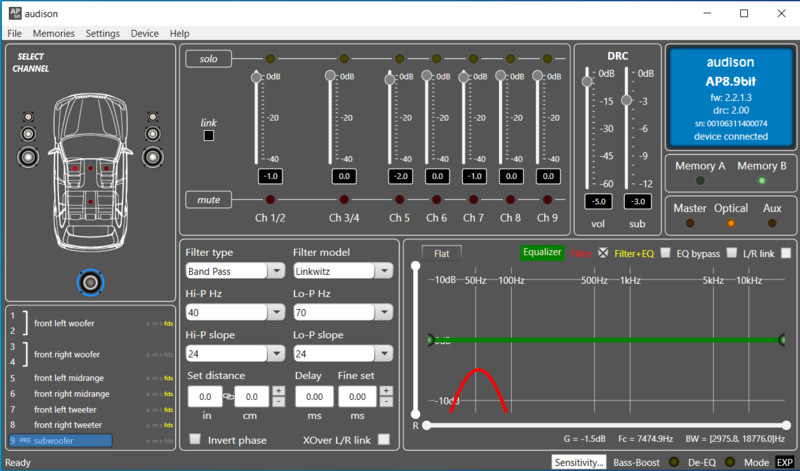
Task: Activate Memory B indicator
Action: point(762,181)
